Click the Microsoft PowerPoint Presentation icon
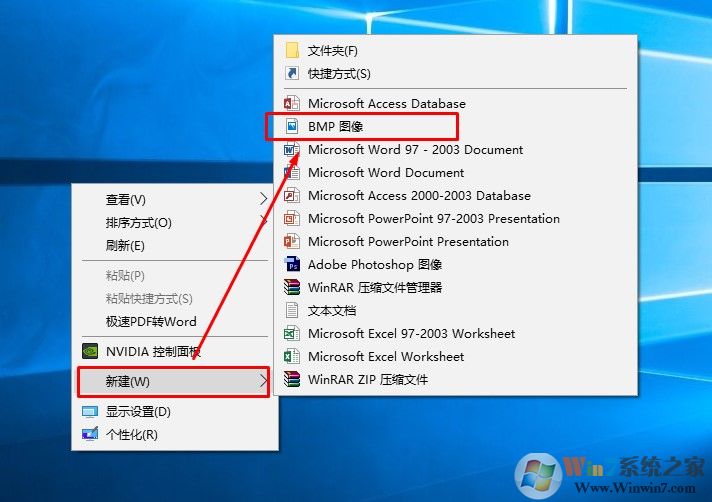The image size is (712, 502). click(292, 241)
